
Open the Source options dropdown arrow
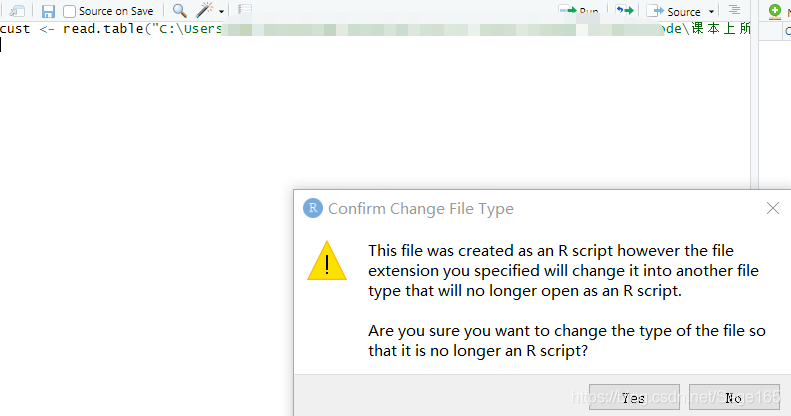[711, 12]
